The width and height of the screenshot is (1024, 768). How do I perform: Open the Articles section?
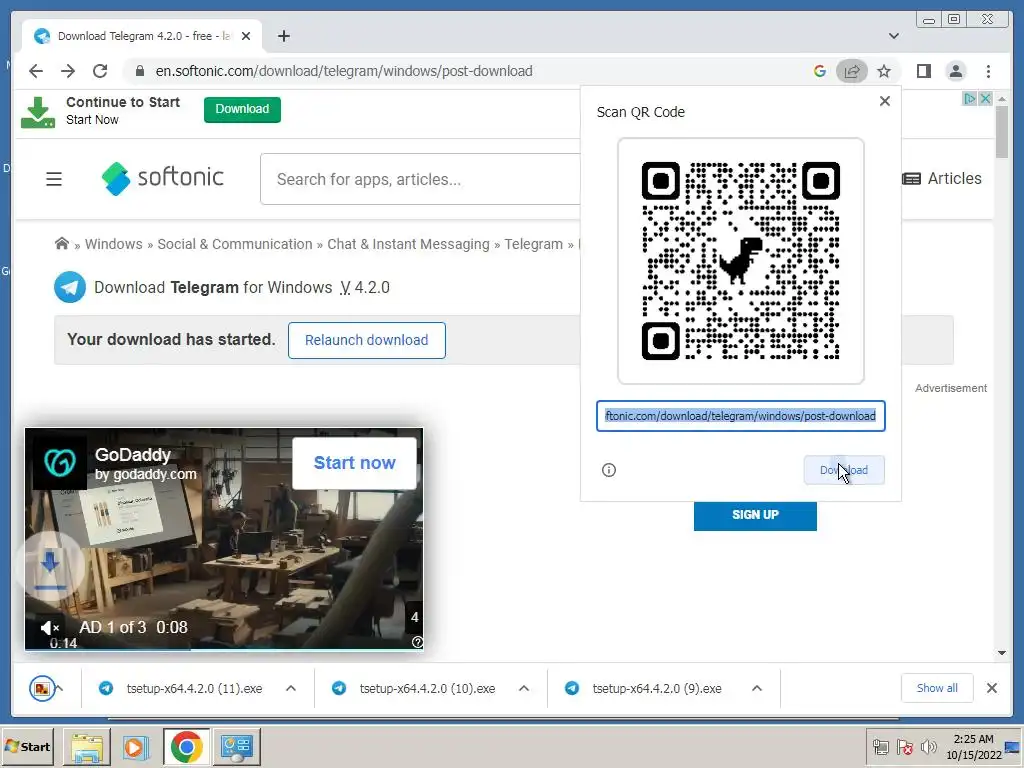(x=941, y=178)
